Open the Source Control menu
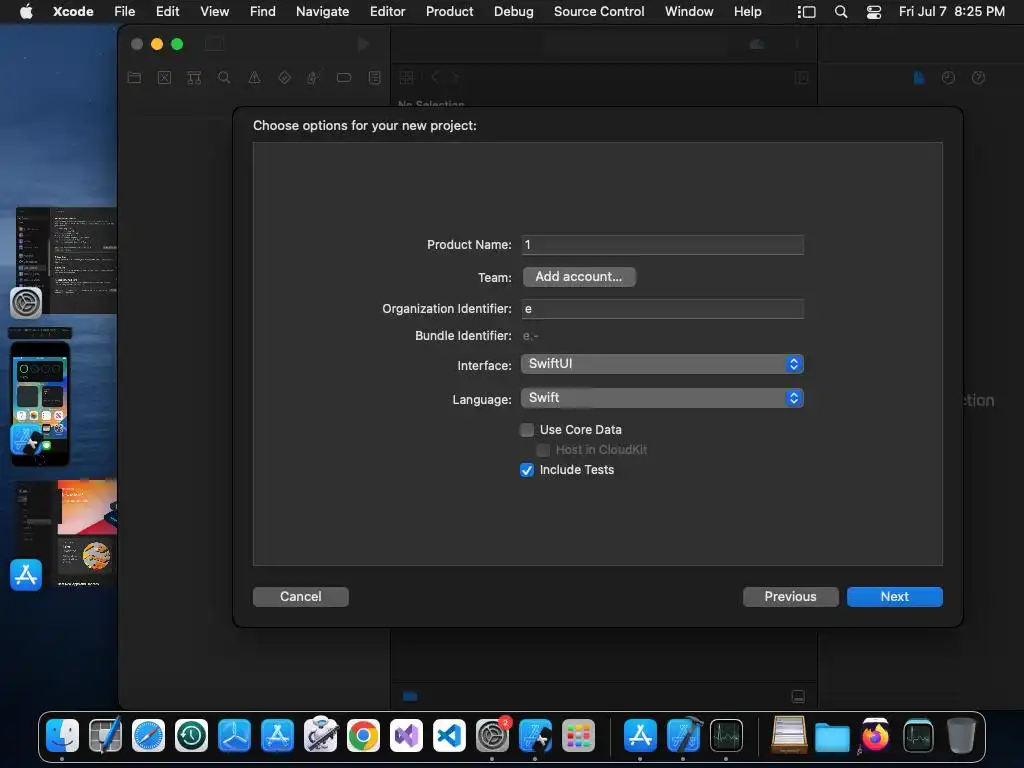This screenshot has height=768, width=1024. click(x=599, y=11)
